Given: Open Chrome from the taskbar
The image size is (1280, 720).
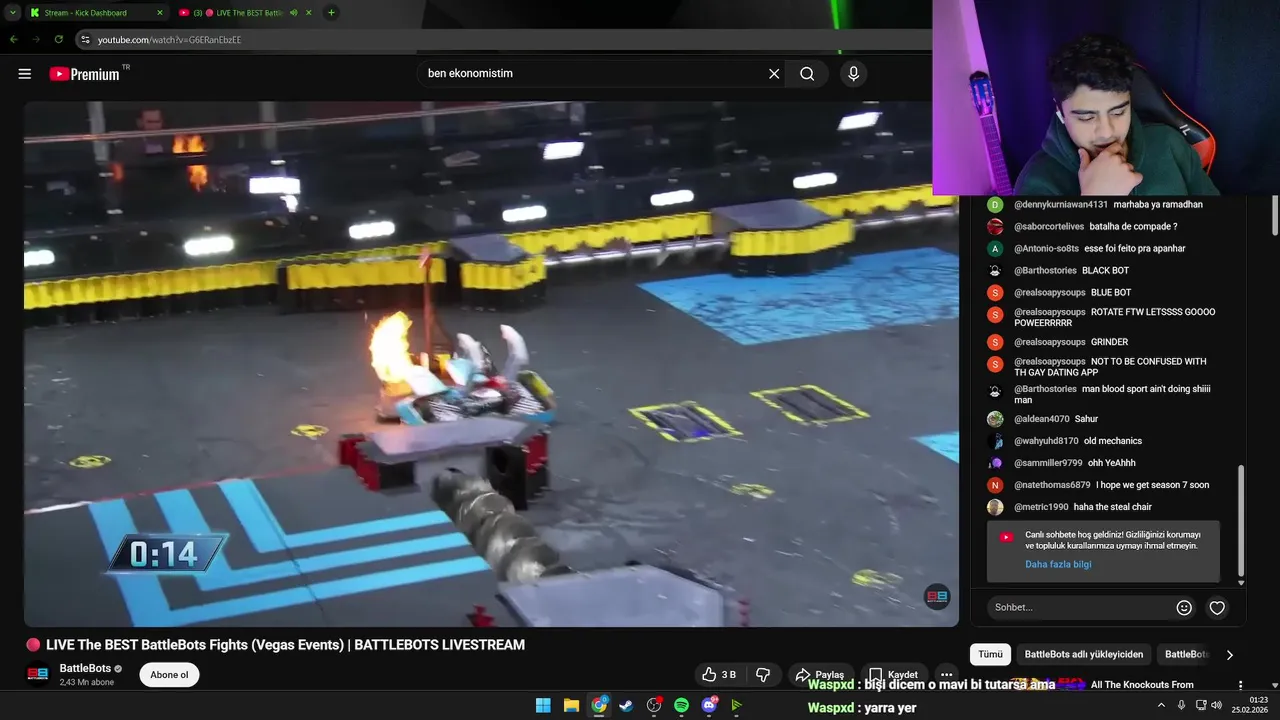Looking at the screenshot, I should (x=599, y=705).
